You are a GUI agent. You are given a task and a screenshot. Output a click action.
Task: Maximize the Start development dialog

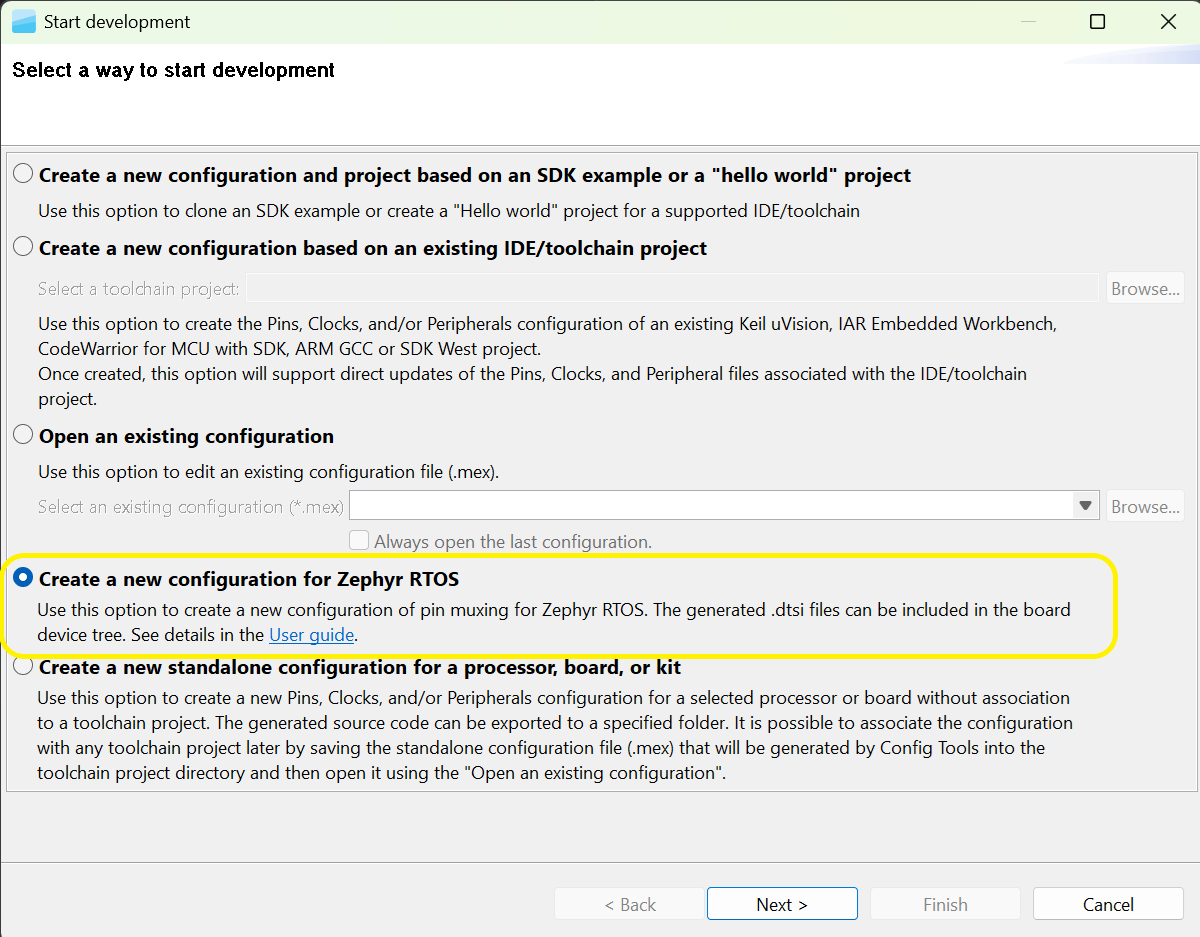(x=1097, y=21)
